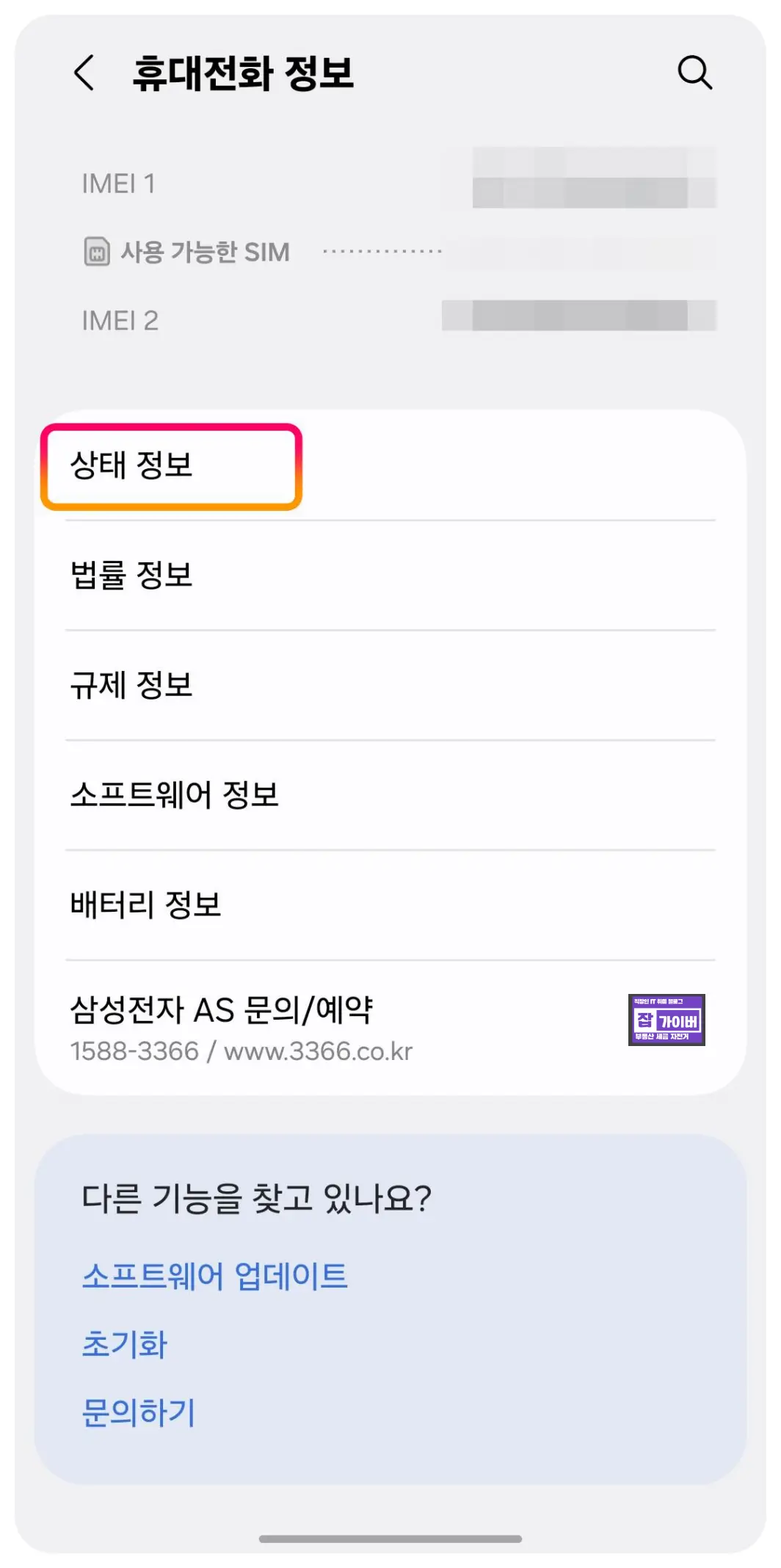Tap the bottom navigation handle bar
The image size is (781, 1568).
pos(390,1539)
